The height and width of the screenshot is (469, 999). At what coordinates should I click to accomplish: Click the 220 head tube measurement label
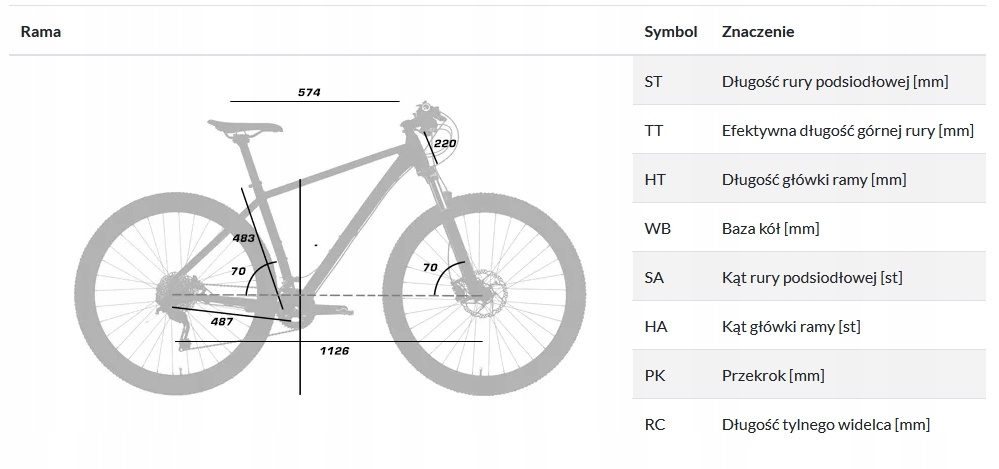coord(445,143)
